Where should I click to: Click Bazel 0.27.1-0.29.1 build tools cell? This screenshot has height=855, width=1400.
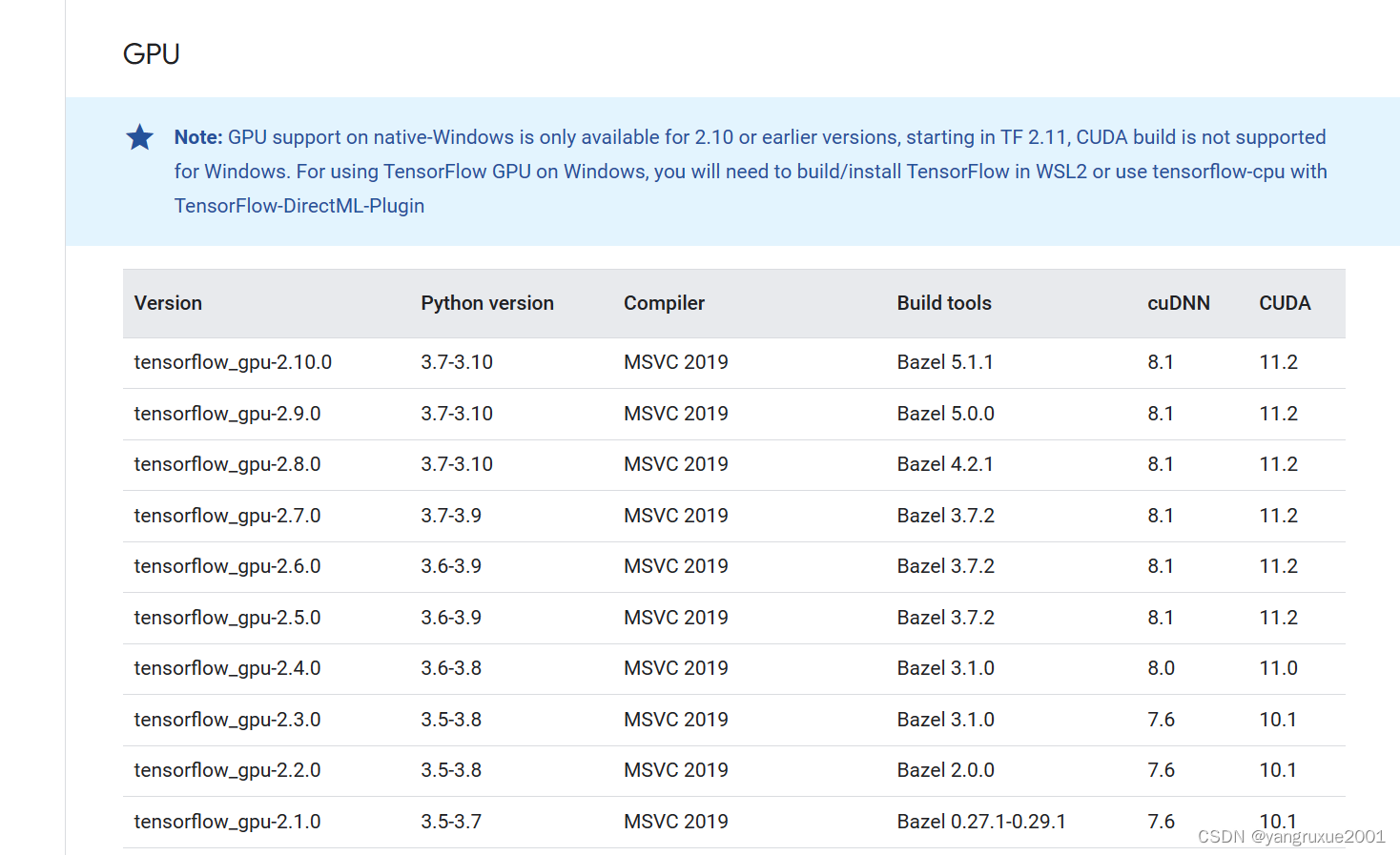(981, 822)
